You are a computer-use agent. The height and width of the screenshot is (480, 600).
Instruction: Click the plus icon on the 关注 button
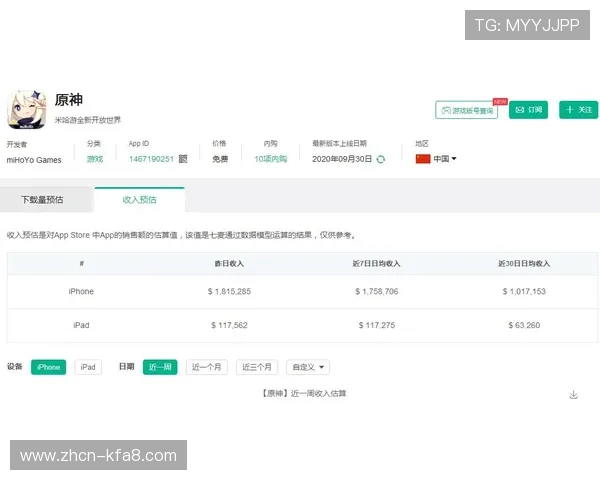coord(570,110)
